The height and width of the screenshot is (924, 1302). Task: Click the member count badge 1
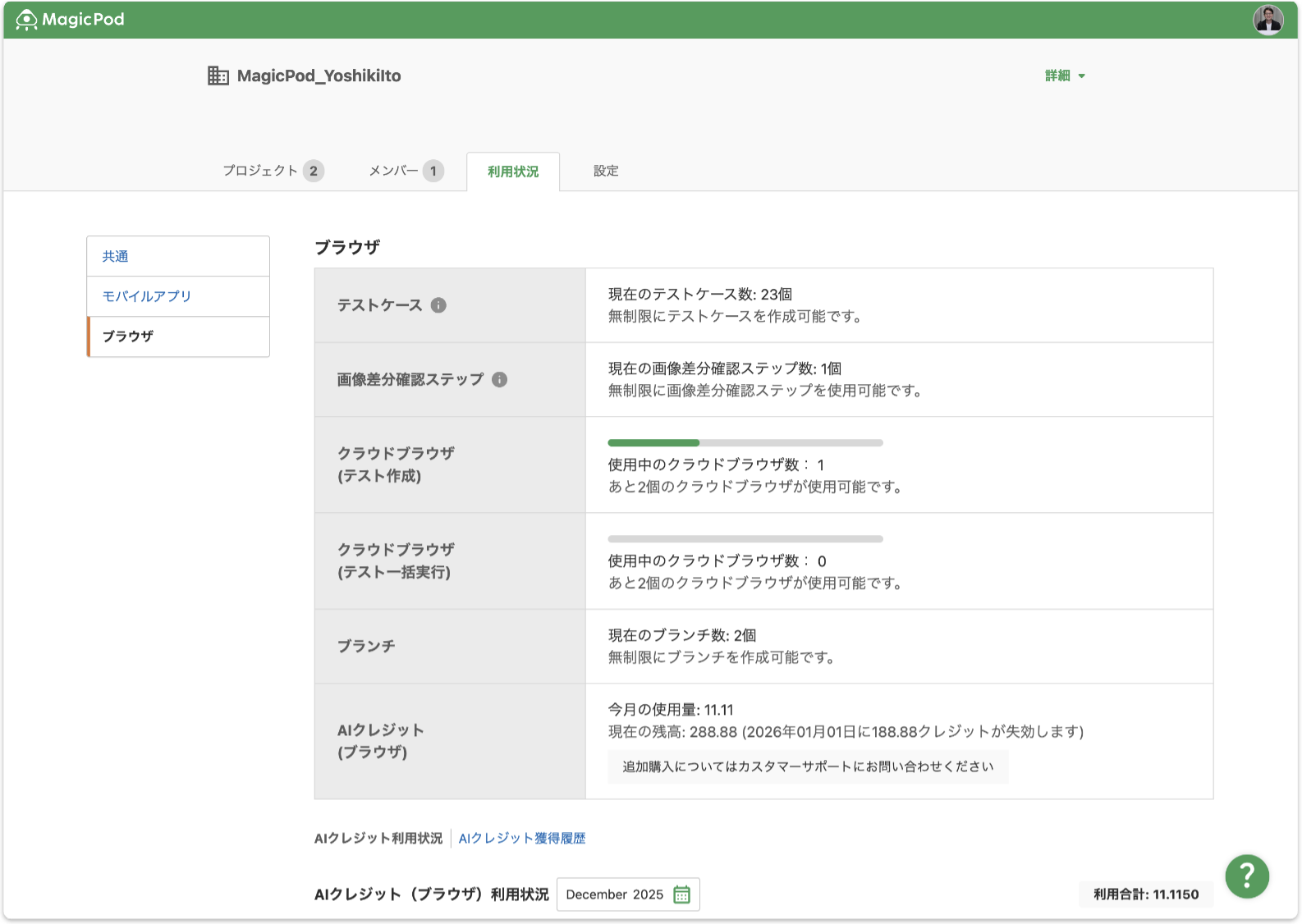433,171
